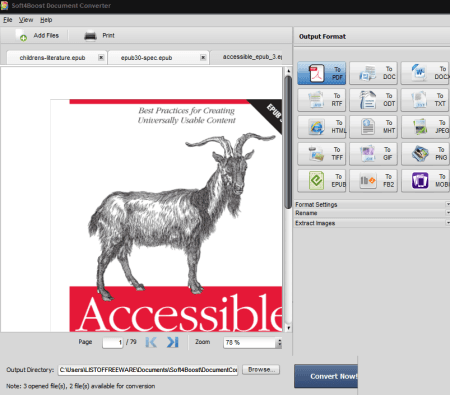The width and height of the screenshot is (450, 395).
Task: Select the To DOC output format
Action: click(x=373, y=73)
